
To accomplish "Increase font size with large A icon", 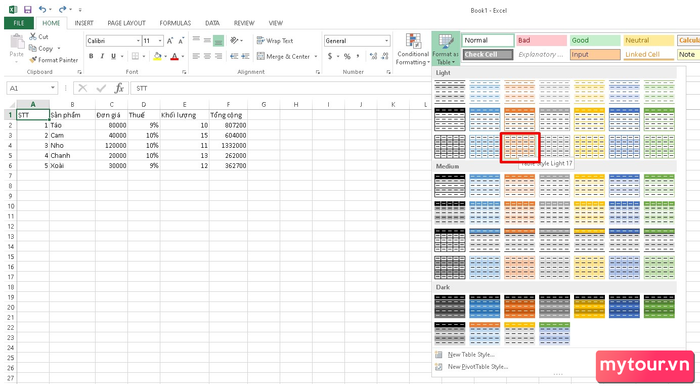I will point(170,41).
